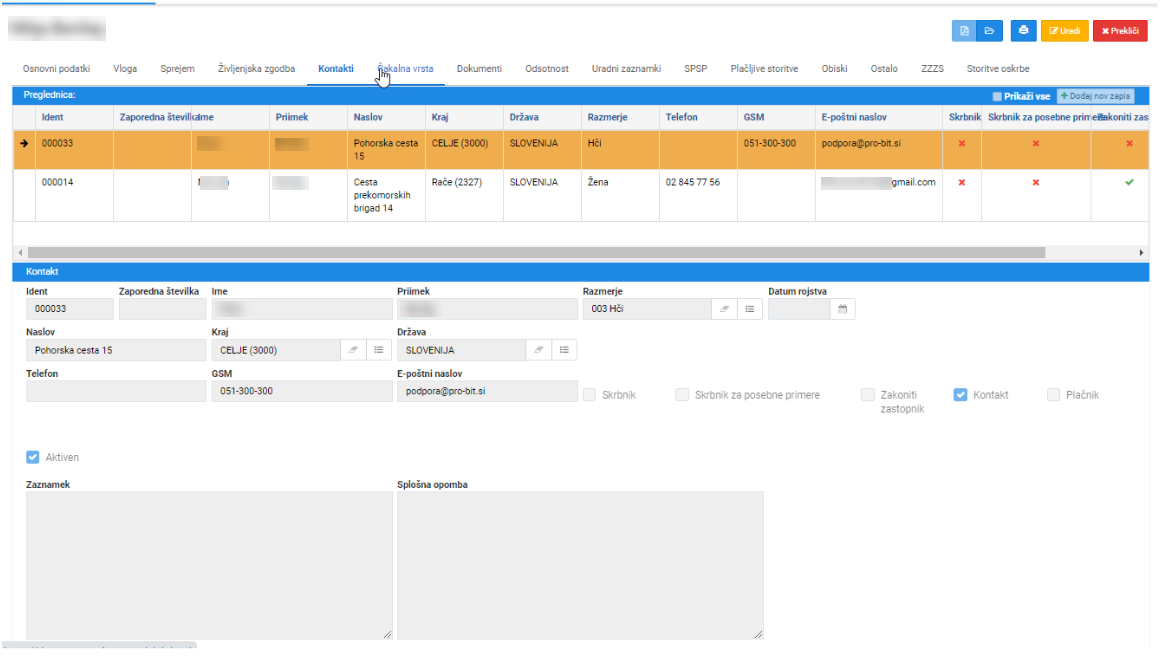Switch to the Čakalna vrsta tab
Image resolution: width=1165 pixels, height=656 pixels.
[x=406, y=68]
